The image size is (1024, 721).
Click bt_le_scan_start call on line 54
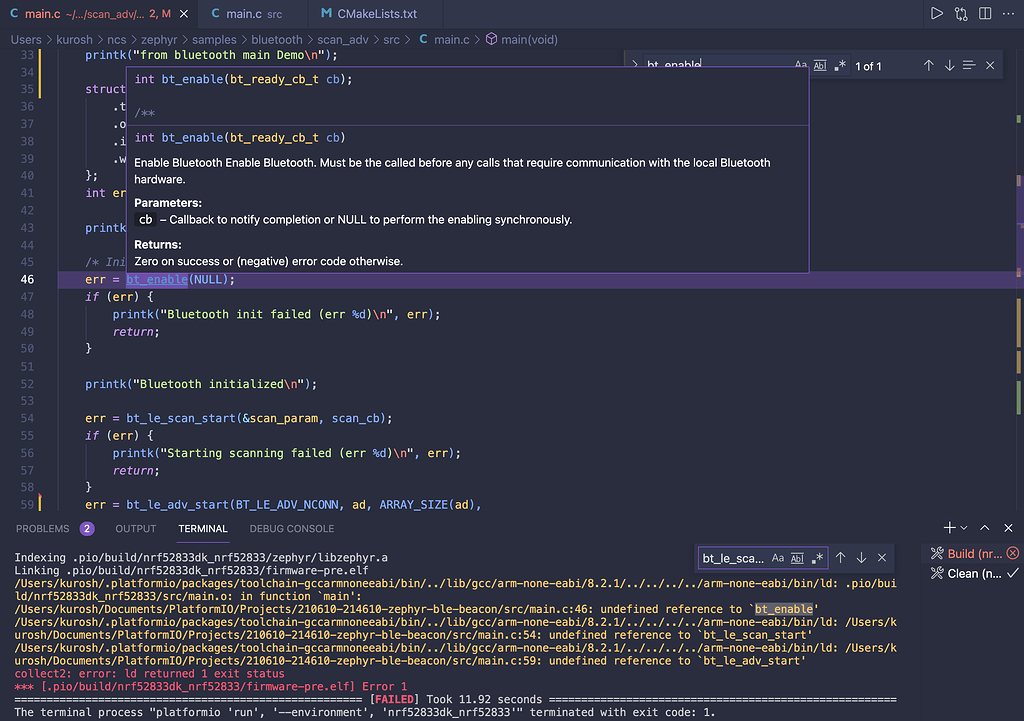(x=181, y=419)
